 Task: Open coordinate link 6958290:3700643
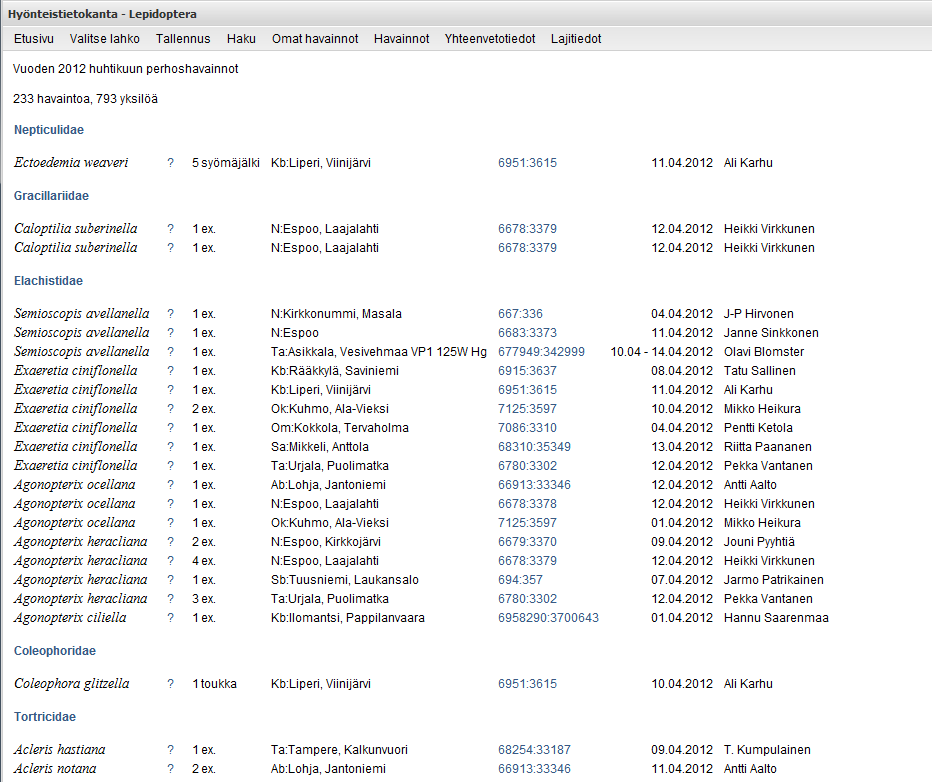coord(548,618)
